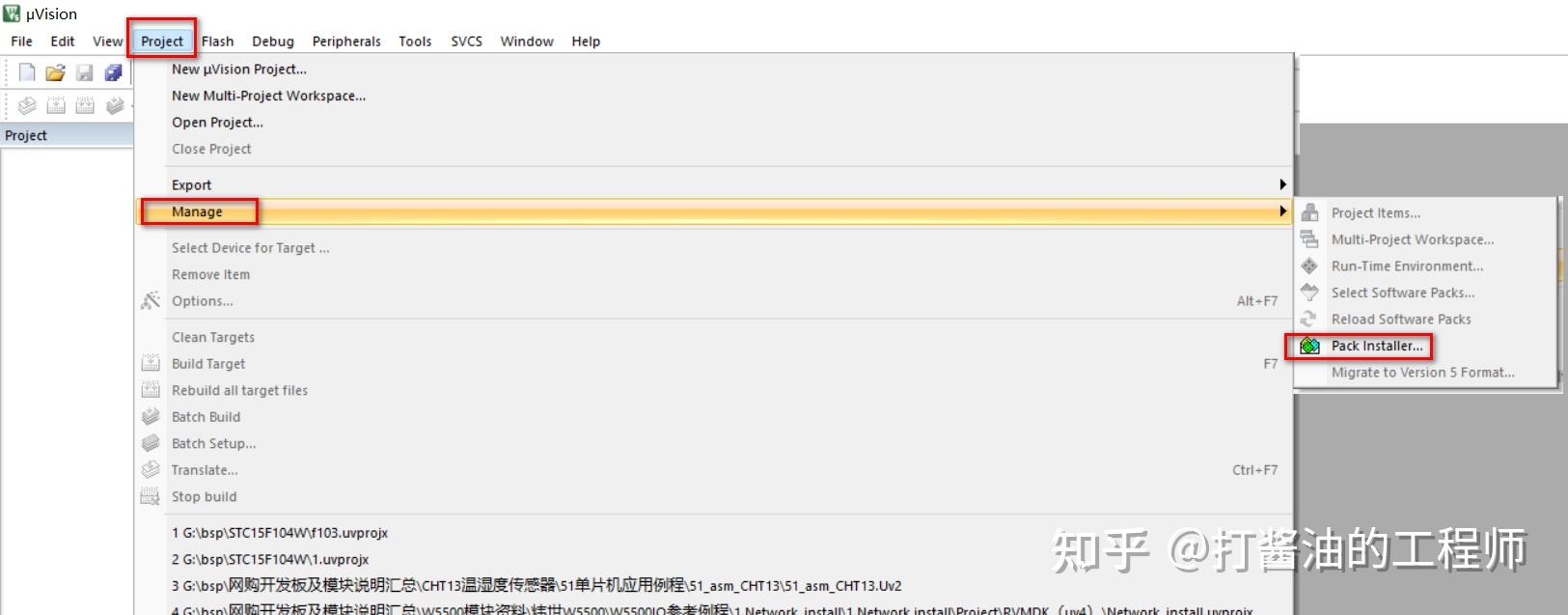Open the Edit menu
The image size is (1568, 615).
pos(63,42)
